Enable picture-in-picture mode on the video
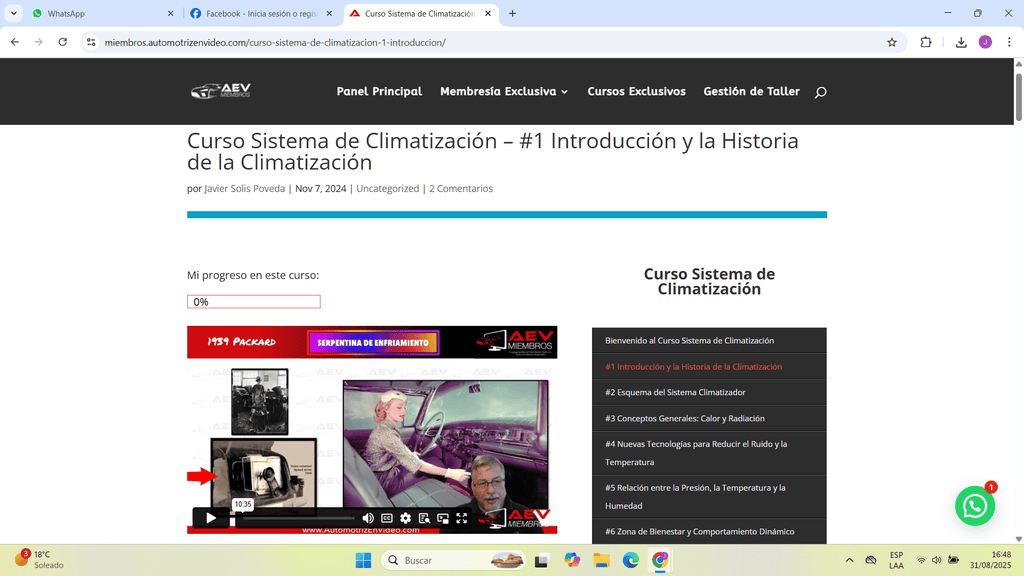 (443, 518)
